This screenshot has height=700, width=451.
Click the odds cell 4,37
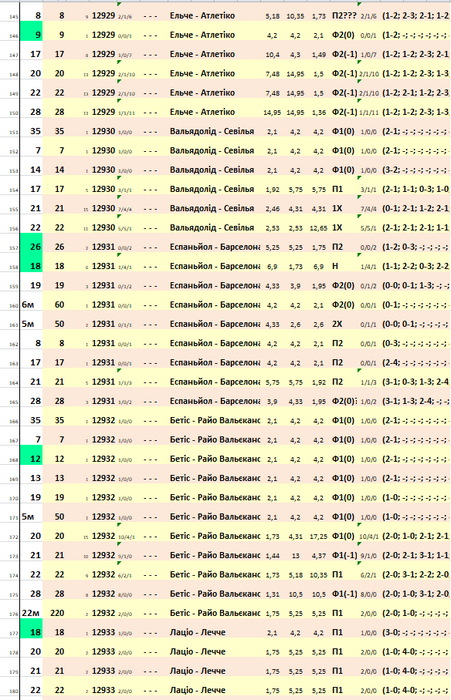[318, 555]
